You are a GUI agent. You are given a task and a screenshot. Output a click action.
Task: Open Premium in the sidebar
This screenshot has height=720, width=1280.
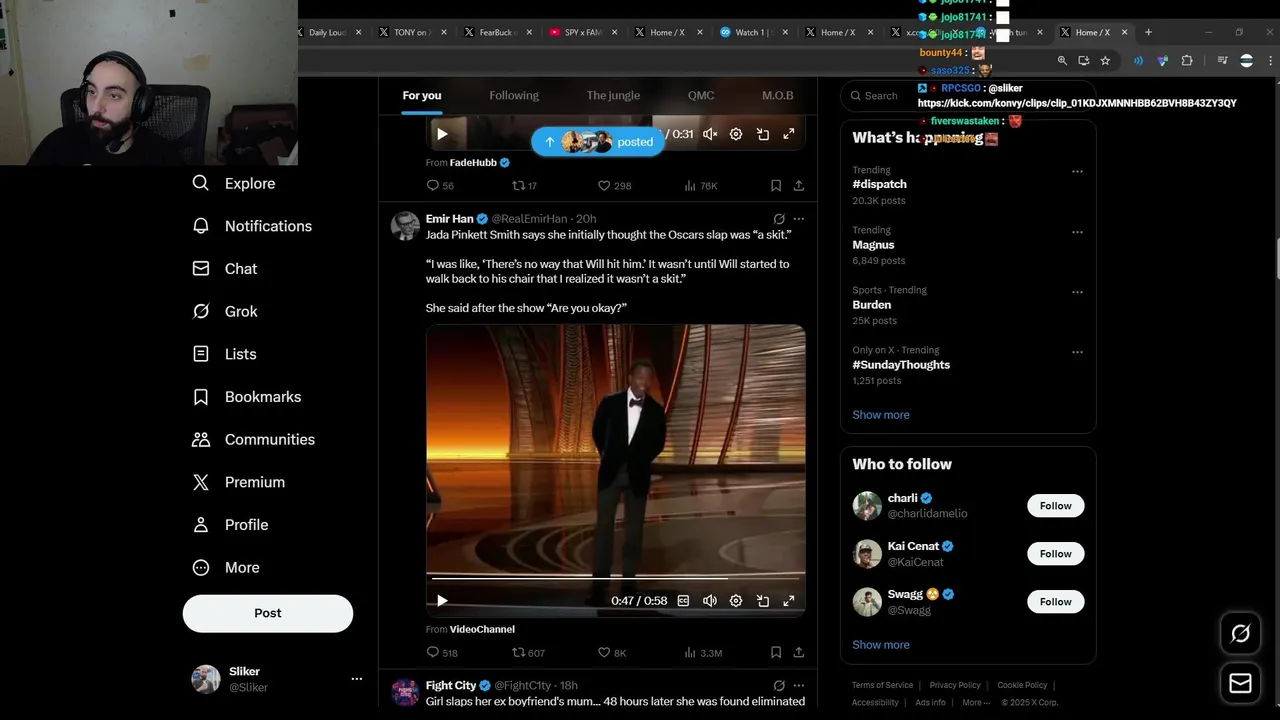[238, 482]
